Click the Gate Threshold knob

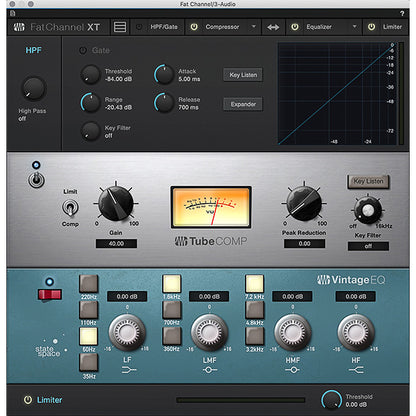(90, 74)
